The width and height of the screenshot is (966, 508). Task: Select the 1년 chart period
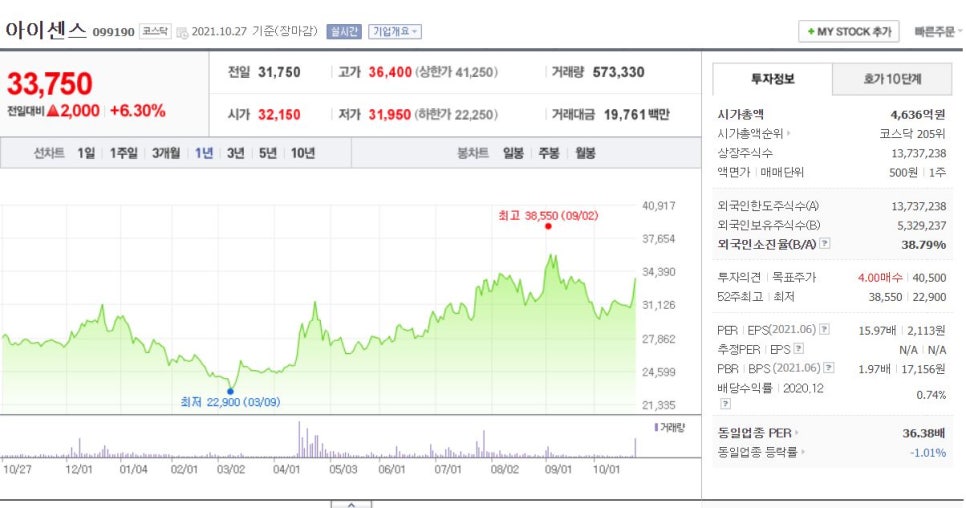coord(204,153)
